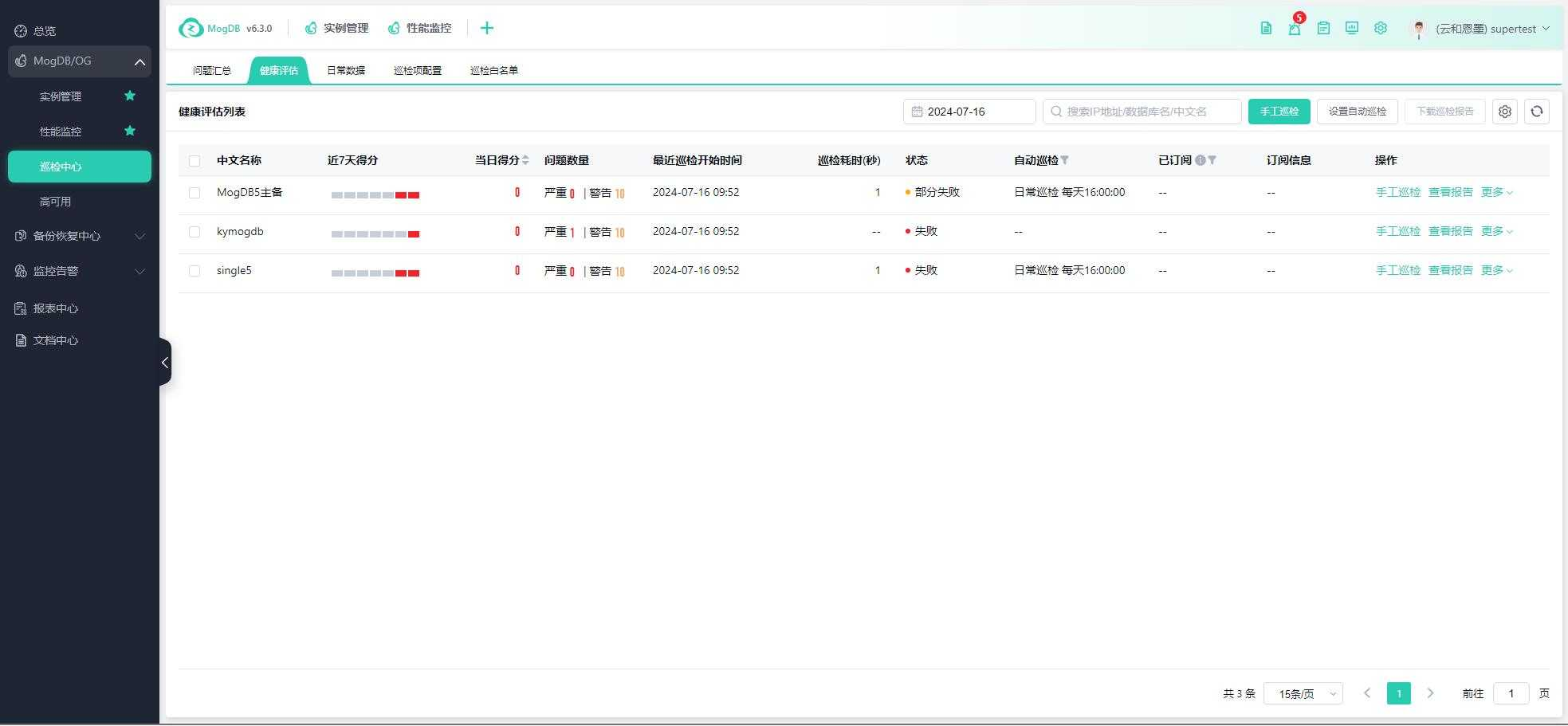The image size is (1568, 726).
Task: Focus the IP/database name search field
Action: (1142, 112)
